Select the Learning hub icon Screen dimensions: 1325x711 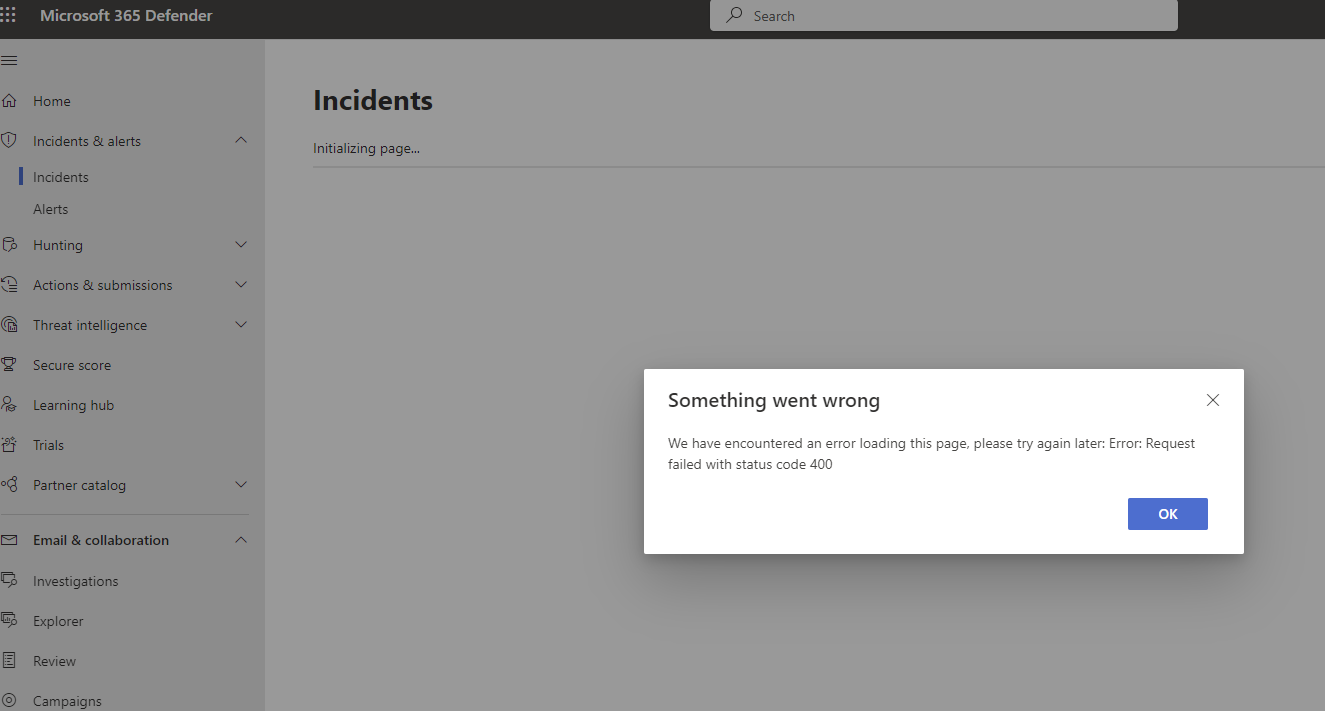point(10,404)
